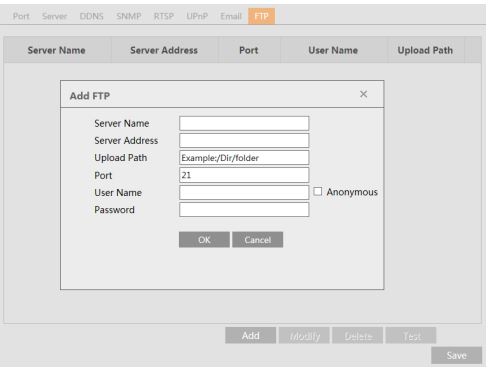
Task: Click the Port column header
Action: (x=249, y=50)
